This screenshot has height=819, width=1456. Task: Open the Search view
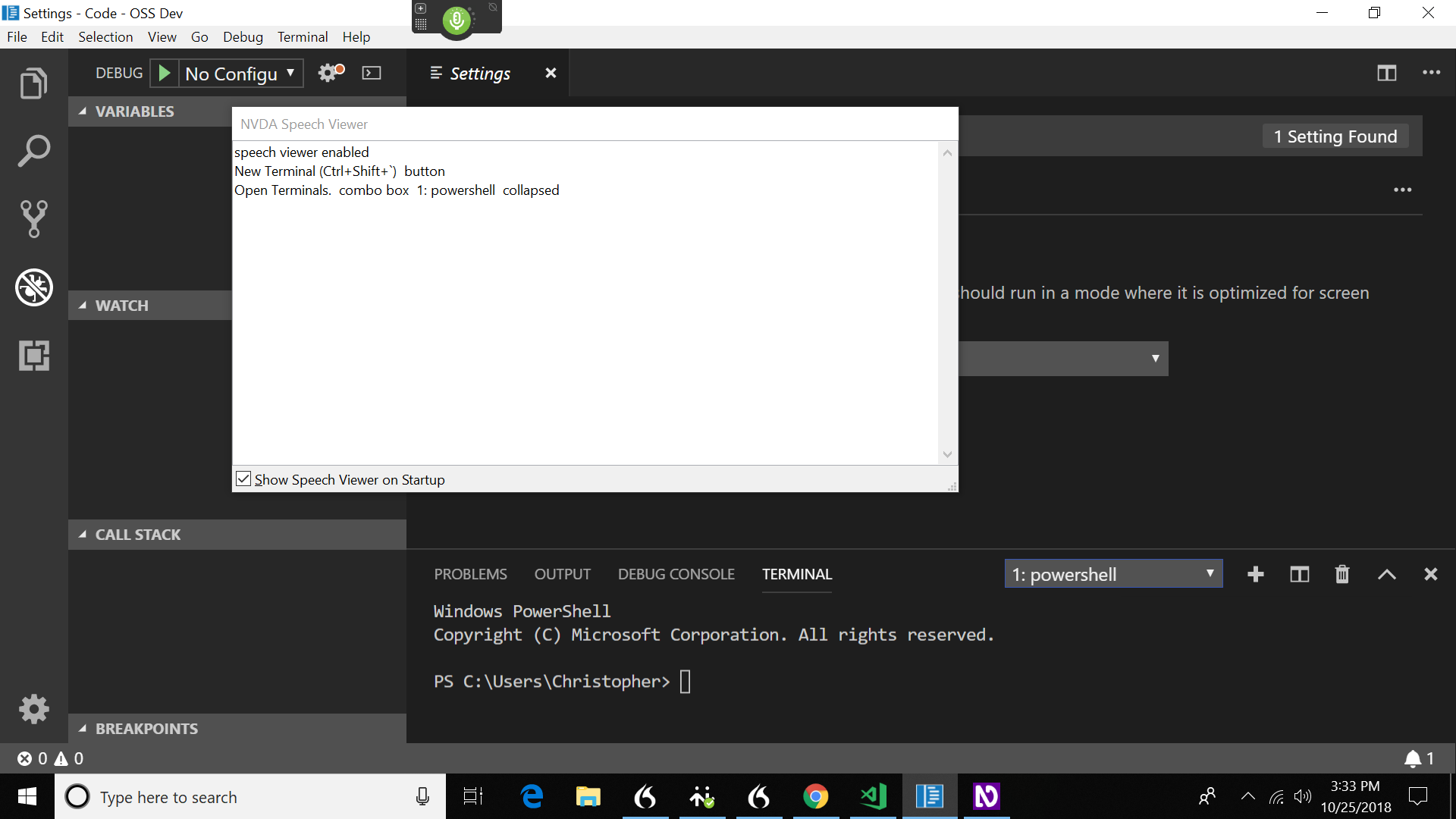click(x=33, y=150)
